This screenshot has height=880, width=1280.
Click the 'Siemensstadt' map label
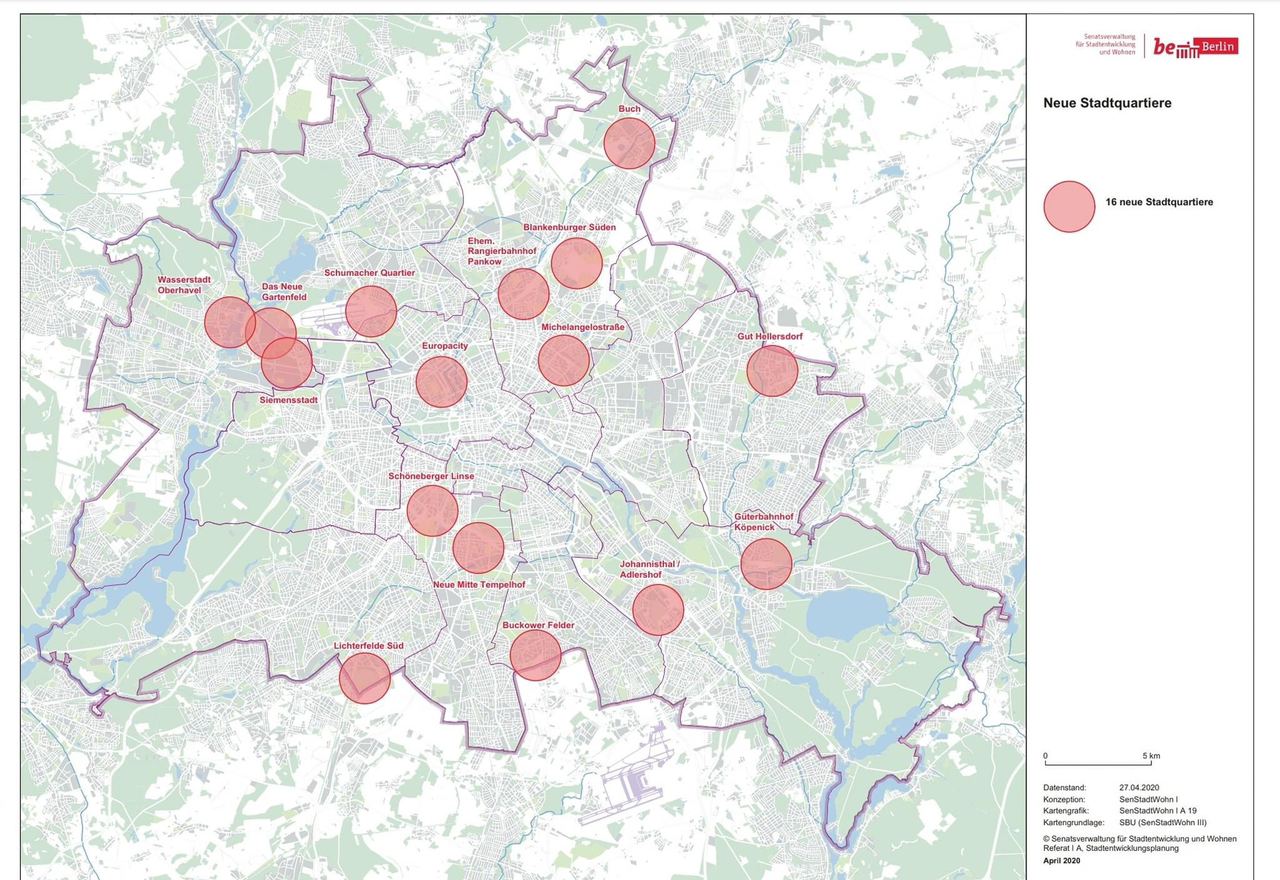pos(288,400)
